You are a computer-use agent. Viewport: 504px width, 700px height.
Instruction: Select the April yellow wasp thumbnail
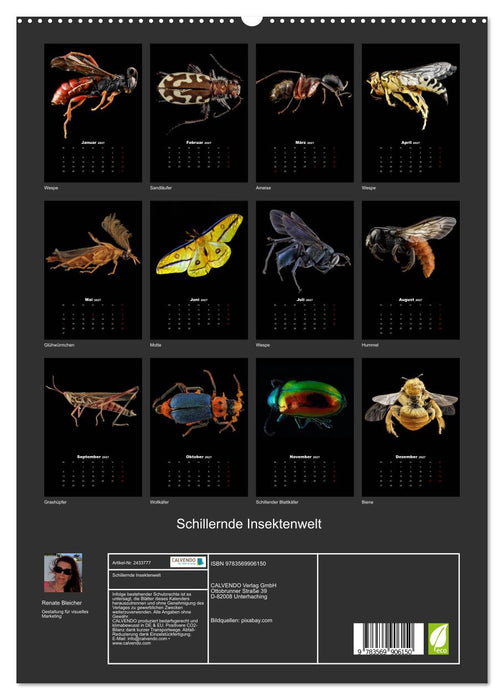coord(410,112)
